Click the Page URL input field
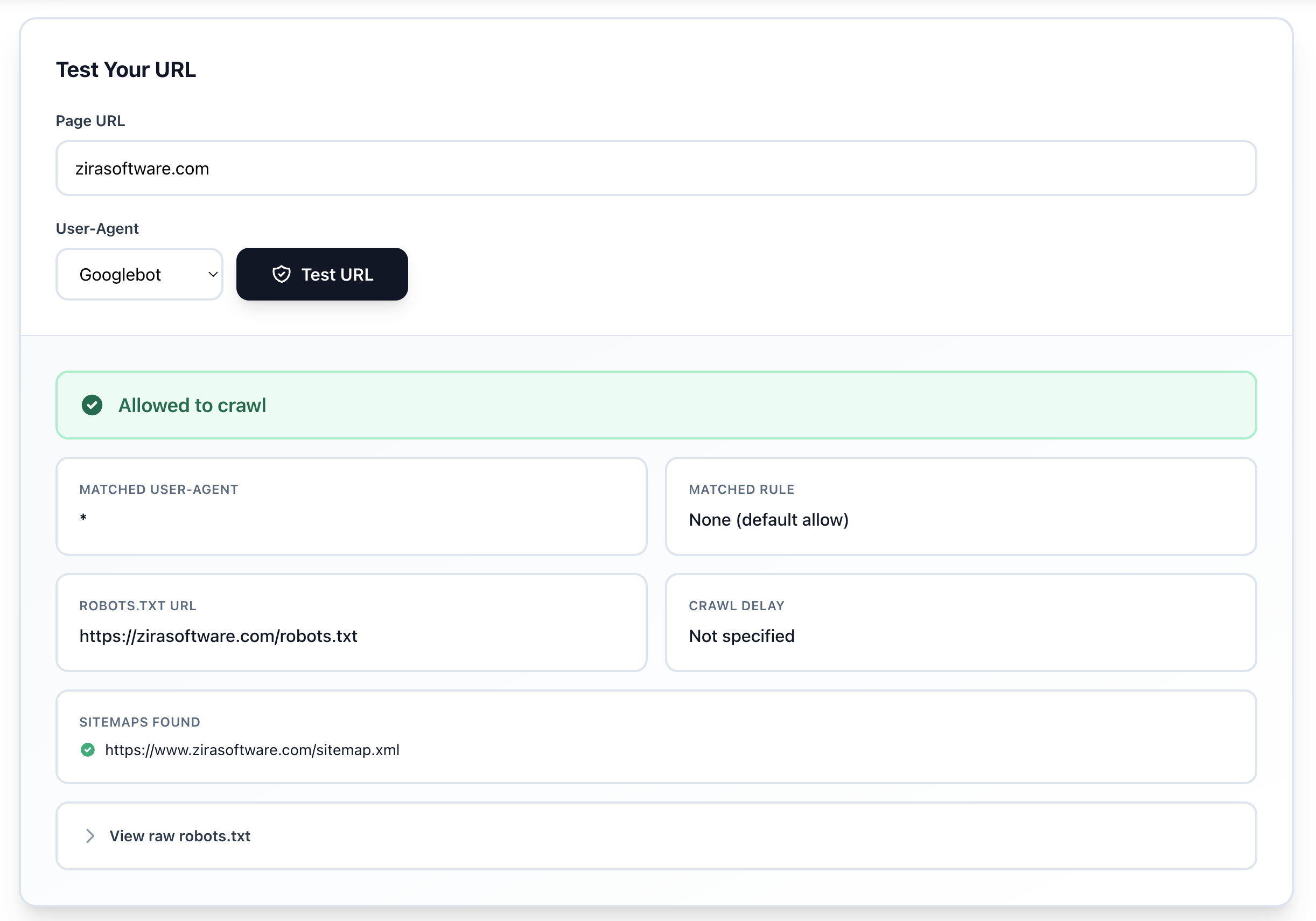 pyautogui.click(x=656, y=168)
